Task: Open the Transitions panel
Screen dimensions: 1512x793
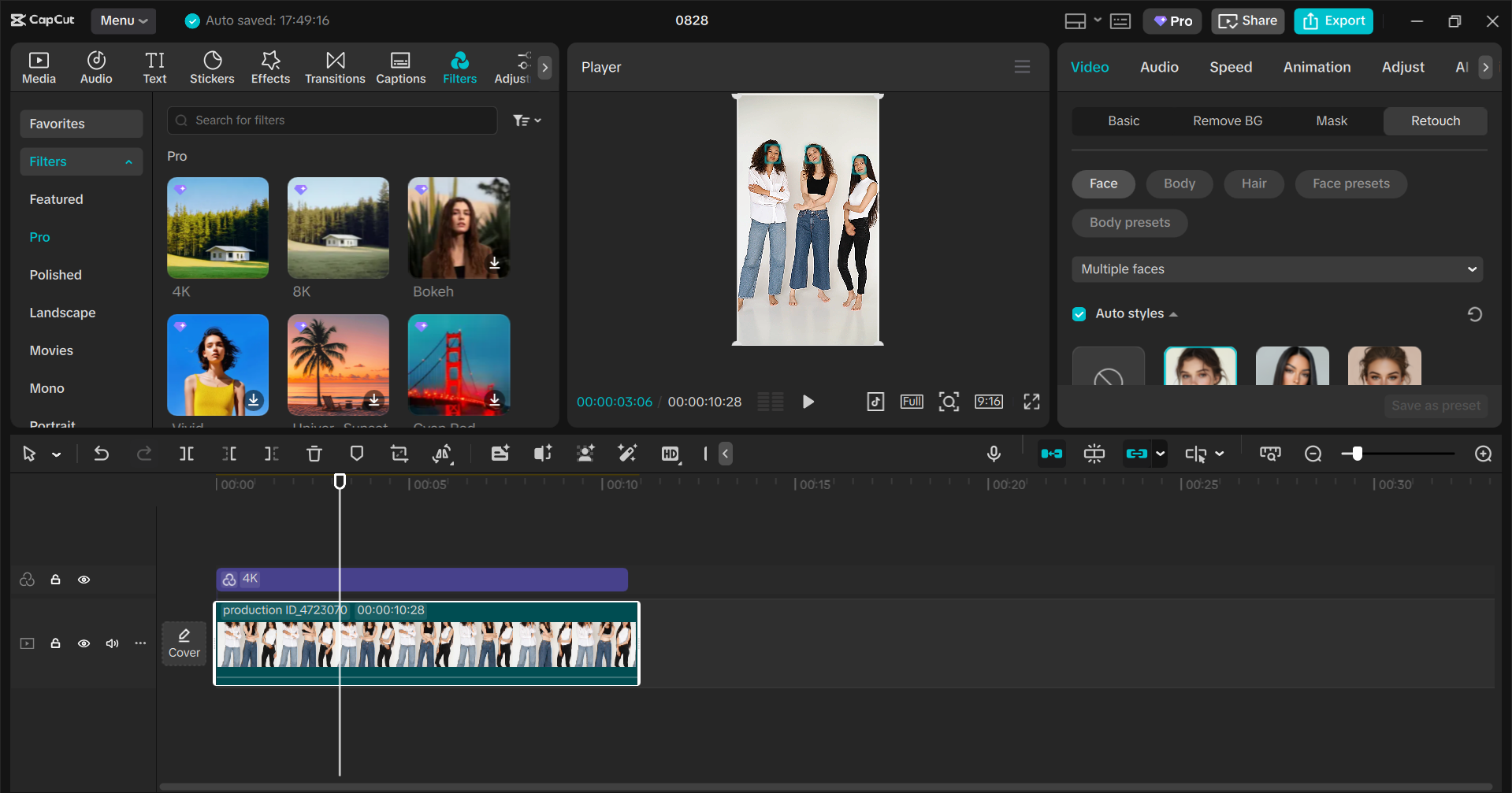Action: tap(335, 68)
